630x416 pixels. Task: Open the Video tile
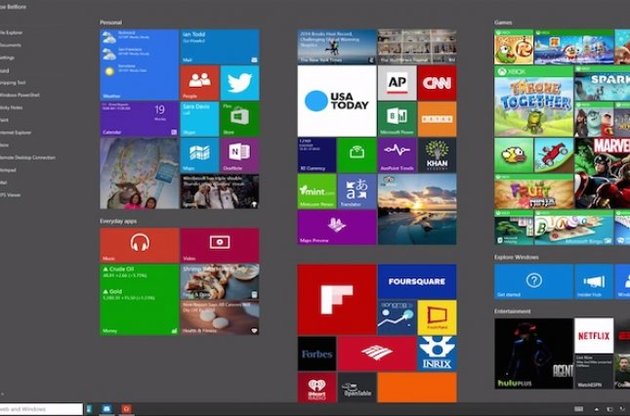(219, 243)
